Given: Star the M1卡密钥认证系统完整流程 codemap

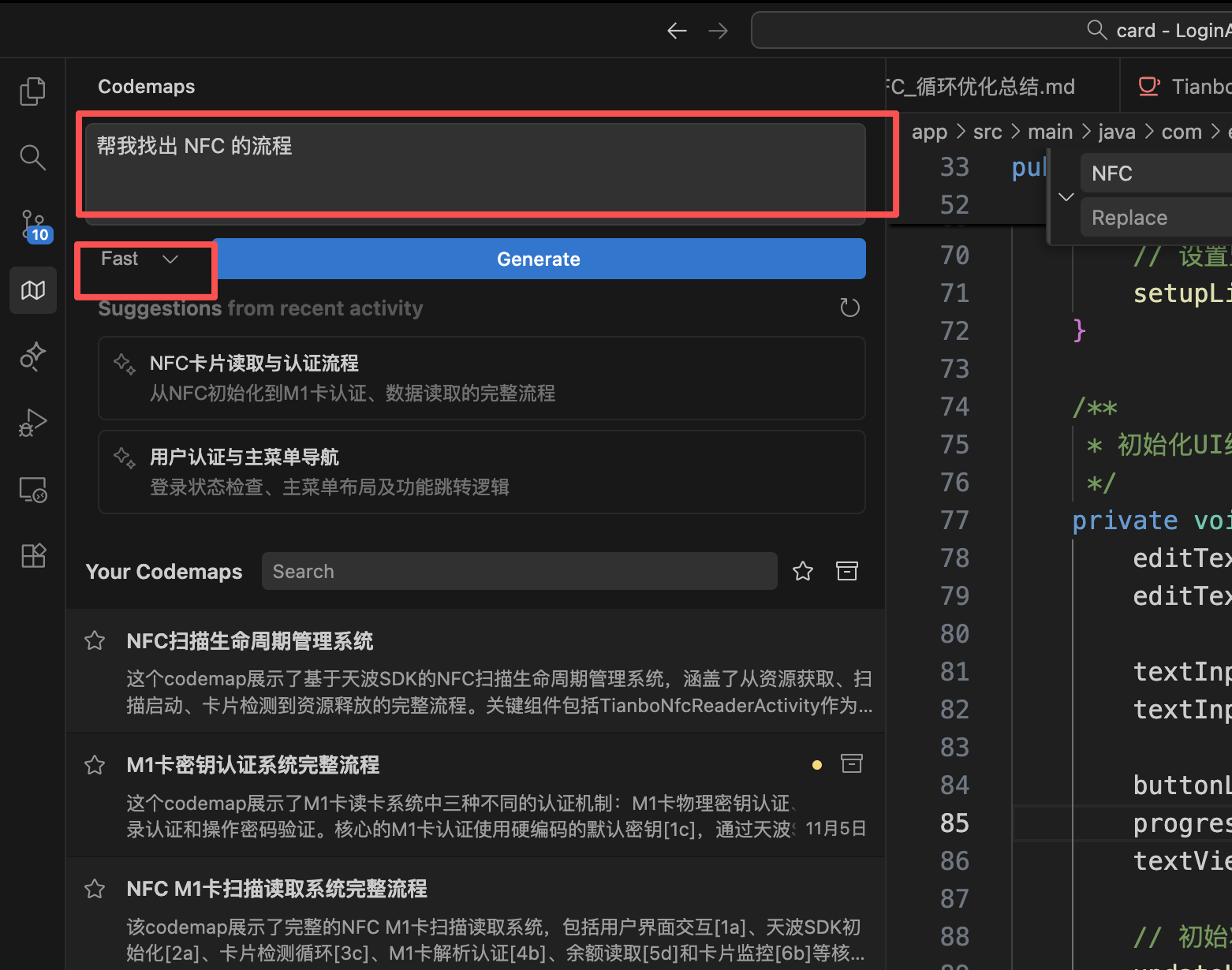Looking at the screenshot, I should tap(95, 764).
